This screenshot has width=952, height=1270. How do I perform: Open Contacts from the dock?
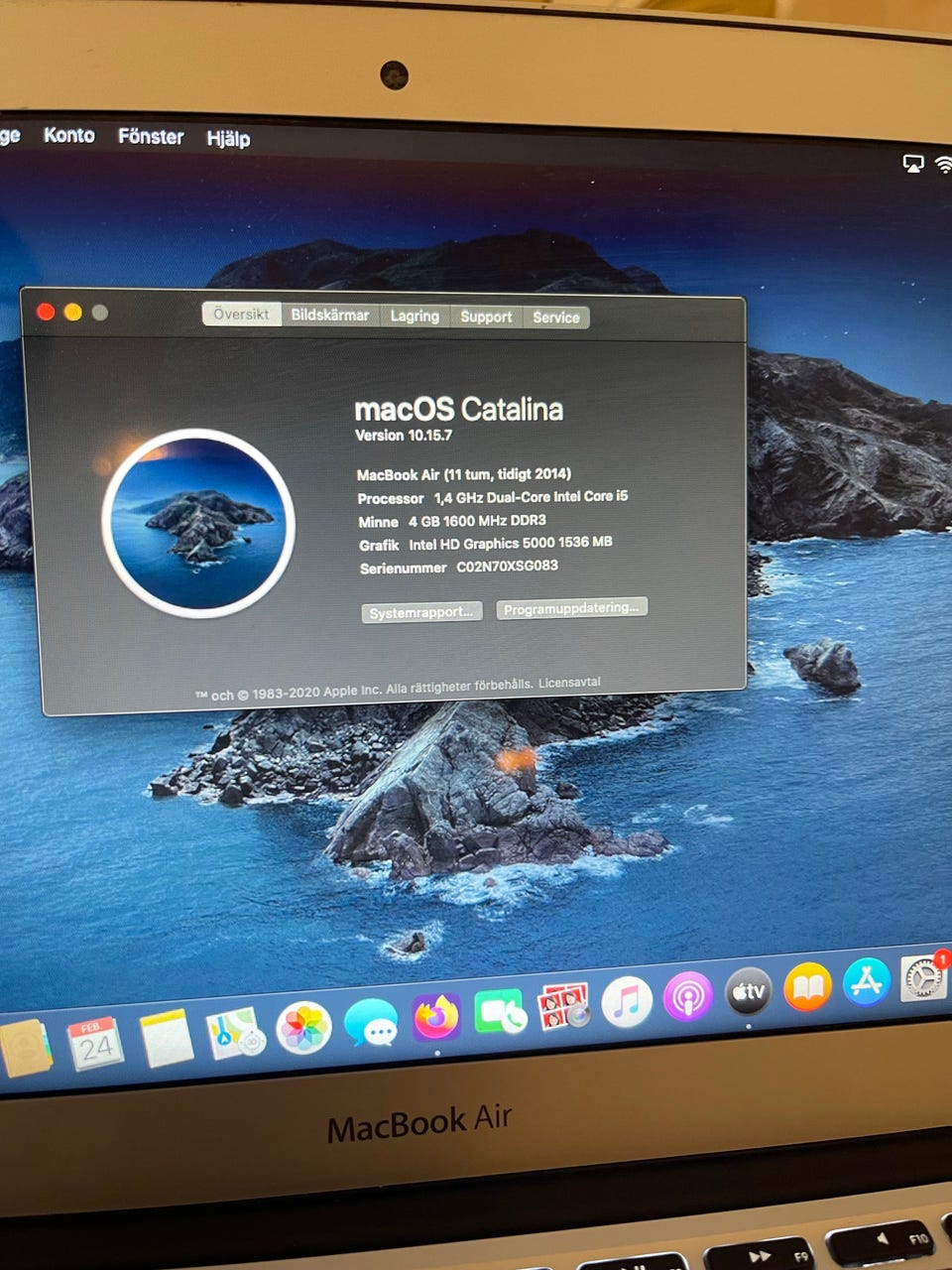[25, 1049]
